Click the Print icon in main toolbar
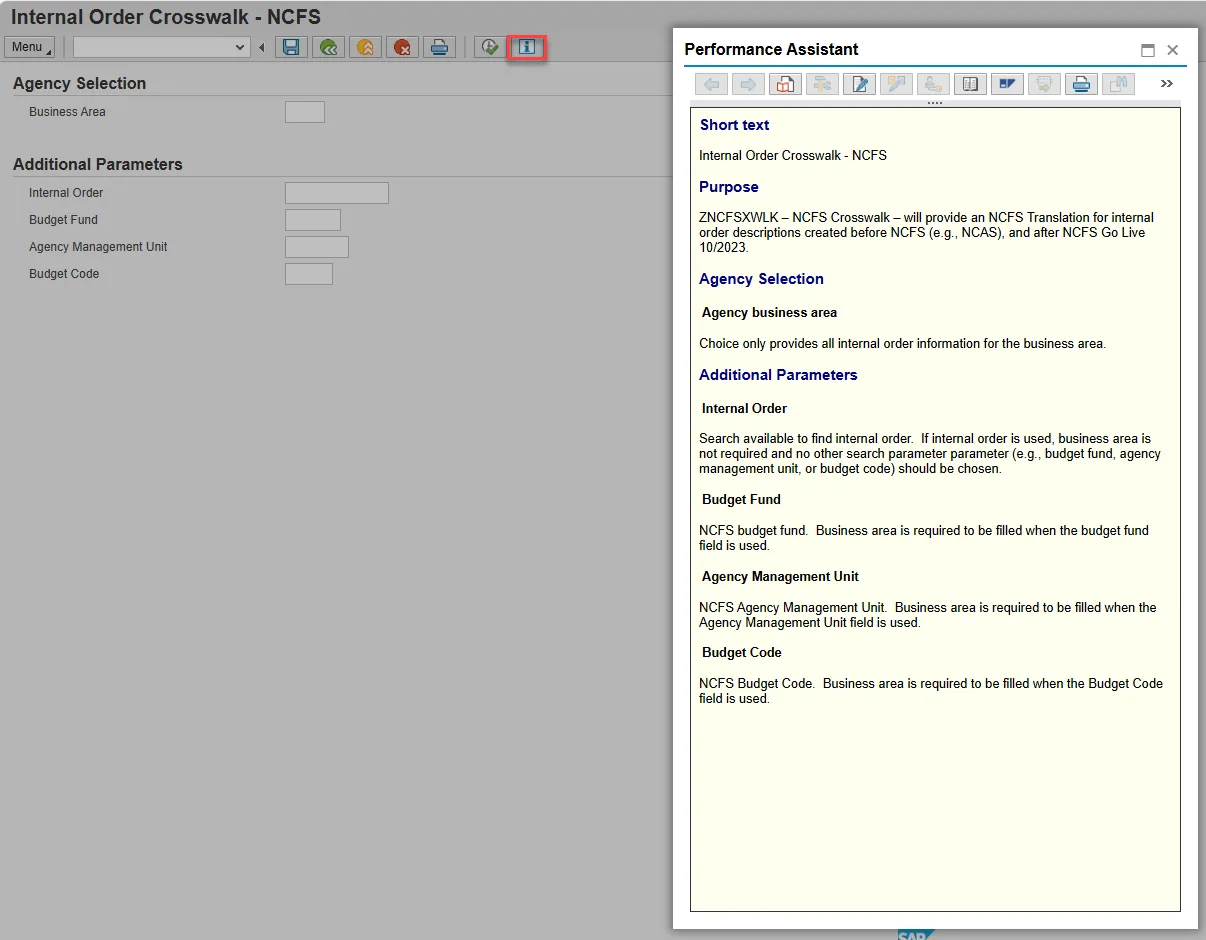 pos(439,47)
